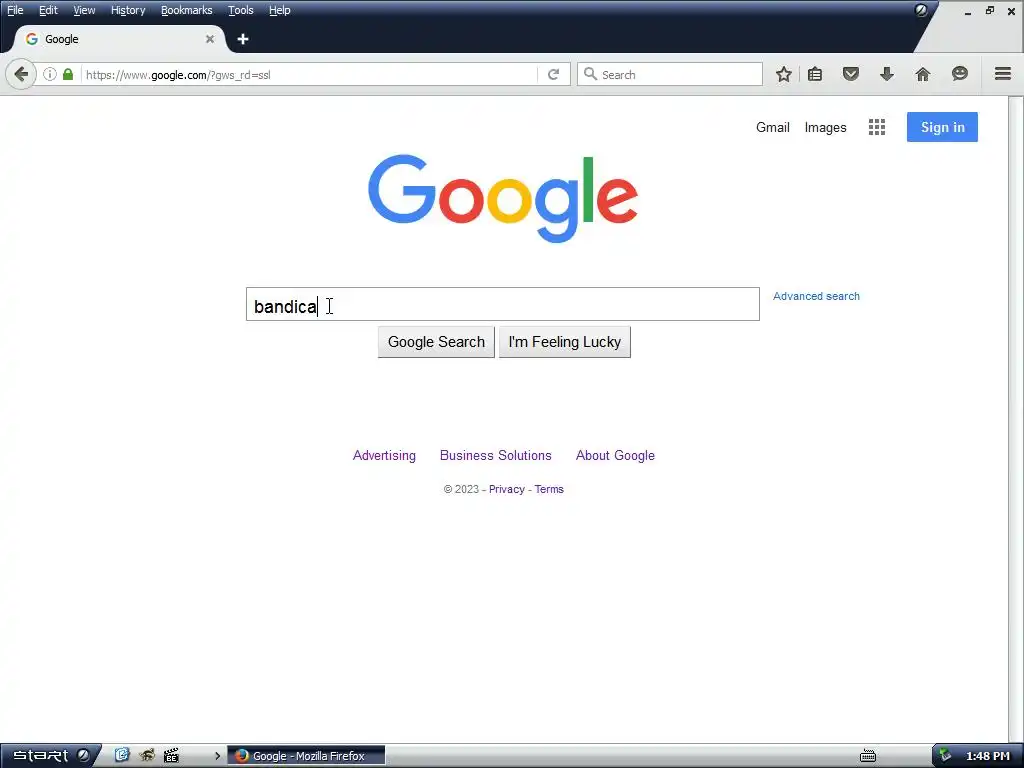Open the History menu
The image size is (1024, 768).
[128, 10]
